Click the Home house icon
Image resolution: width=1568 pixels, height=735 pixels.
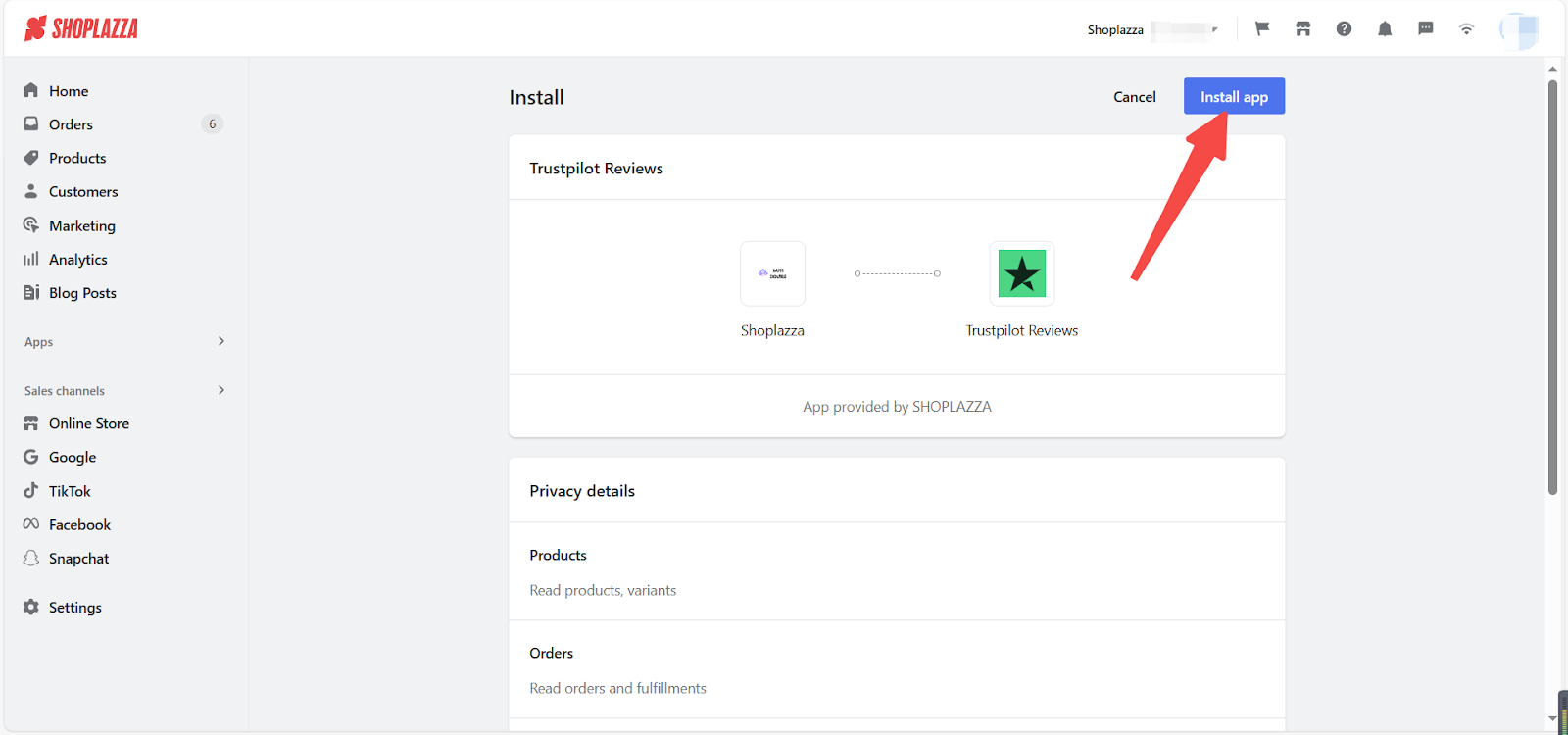coord(31,90)
